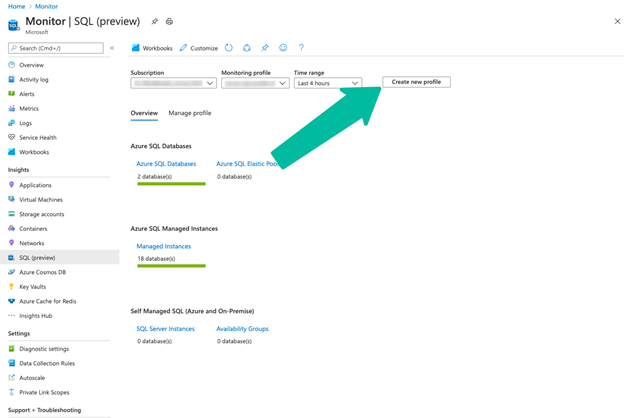This screenshot has height=418, width=624.
Task: Expand the Subscription dropdown
Action: [x=174, y=83]
